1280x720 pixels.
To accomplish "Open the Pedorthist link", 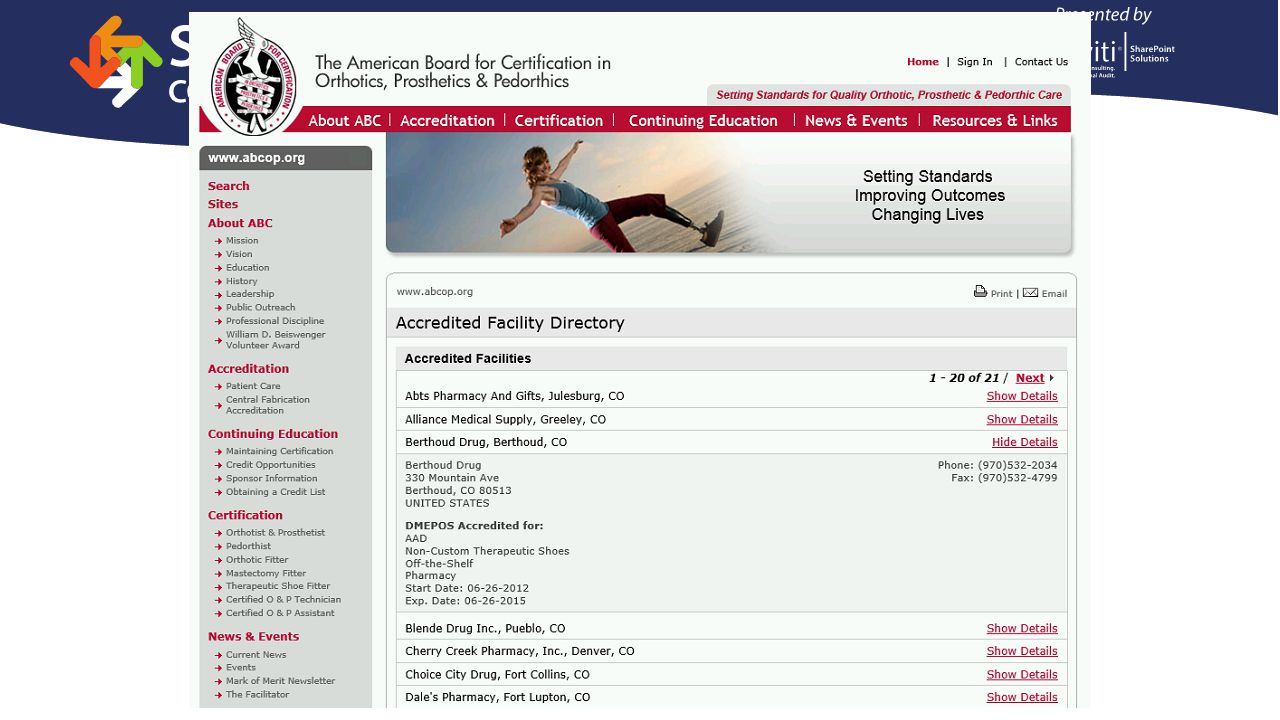I will pyautogui.click(x=248, y=546).
